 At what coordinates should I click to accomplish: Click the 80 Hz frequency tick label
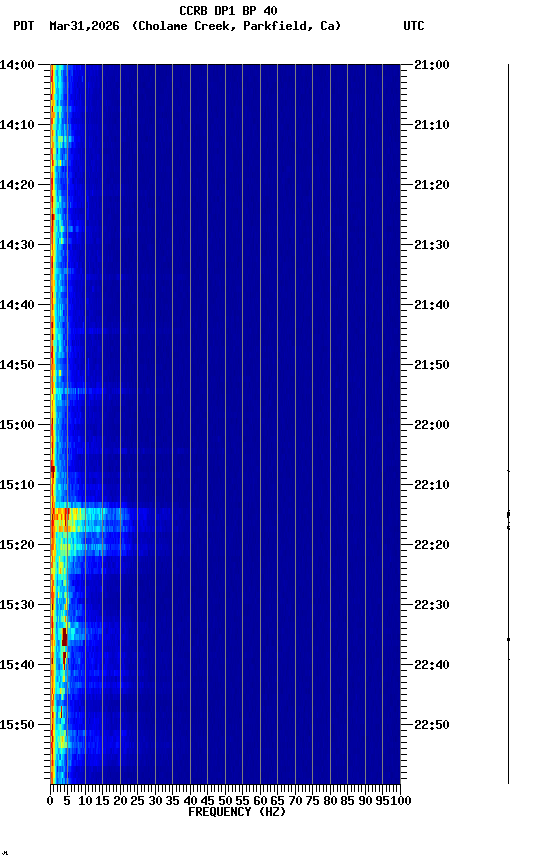coord(330,802)
